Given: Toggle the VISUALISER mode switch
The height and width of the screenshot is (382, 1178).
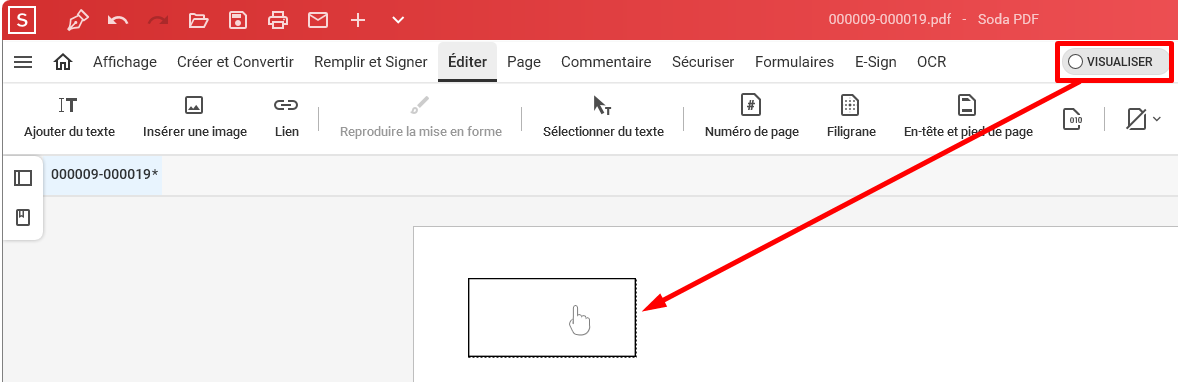Looking at the screenshot, I should click(x=1115, y=62).
